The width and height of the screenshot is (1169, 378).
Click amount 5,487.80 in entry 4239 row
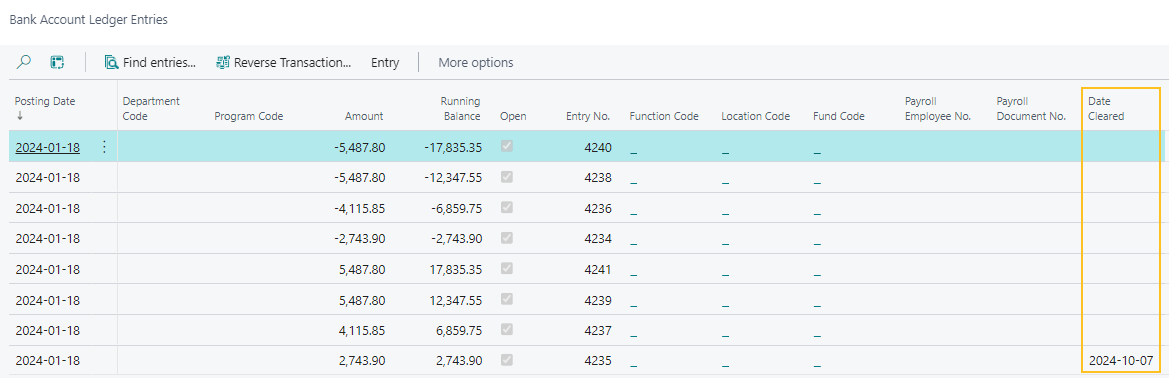coord(362,300)
